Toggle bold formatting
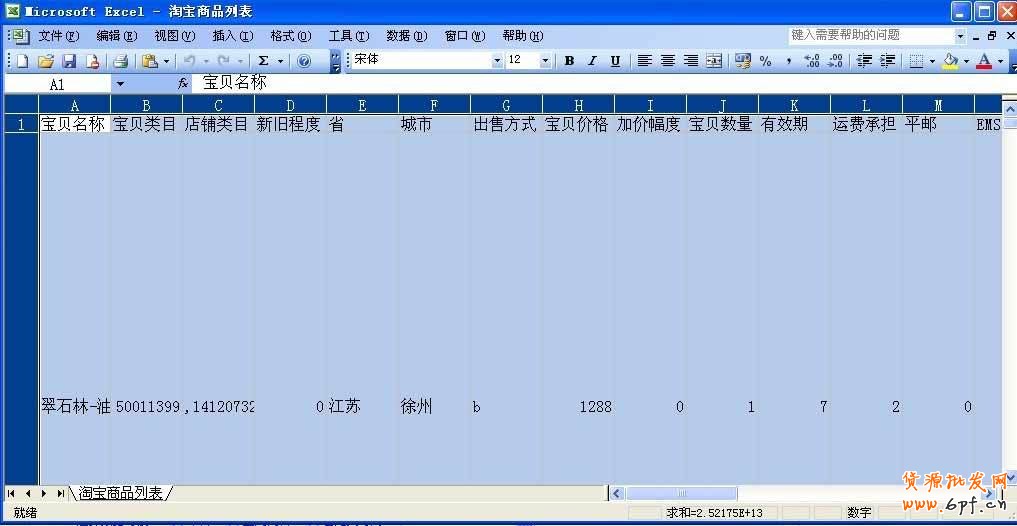The height and width of the screenshot is (526, 1017). 569,61
